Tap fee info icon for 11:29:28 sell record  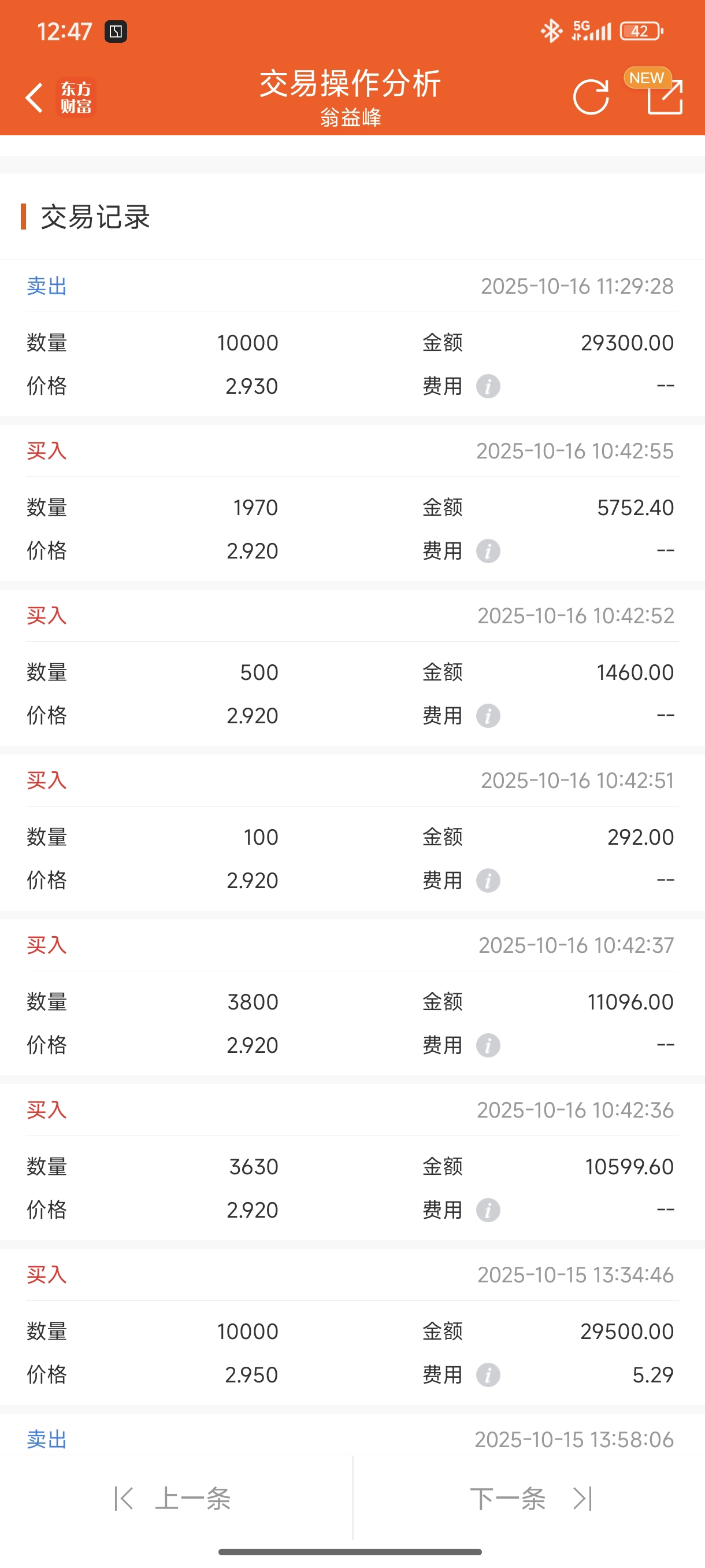pyautogui.click(x=488, y=386)
